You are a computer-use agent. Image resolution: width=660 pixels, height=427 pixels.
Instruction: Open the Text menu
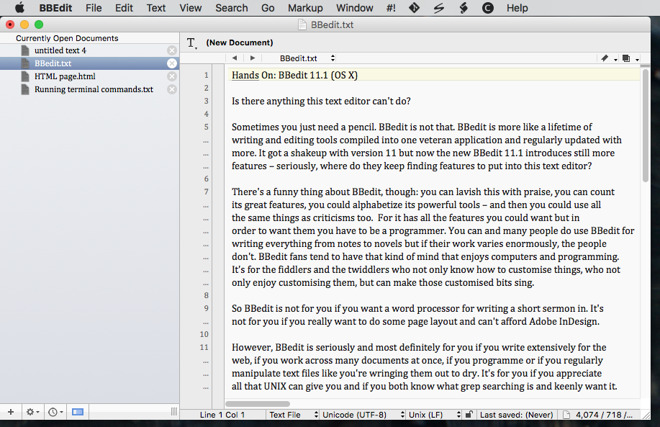(x=156, y=8)
